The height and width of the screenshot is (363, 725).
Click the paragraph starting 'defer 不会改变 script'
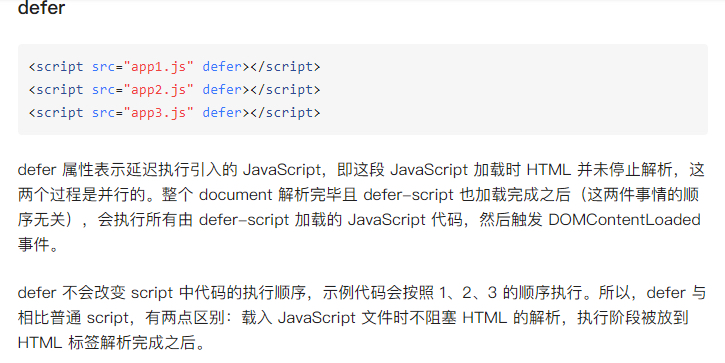(362, 317)
